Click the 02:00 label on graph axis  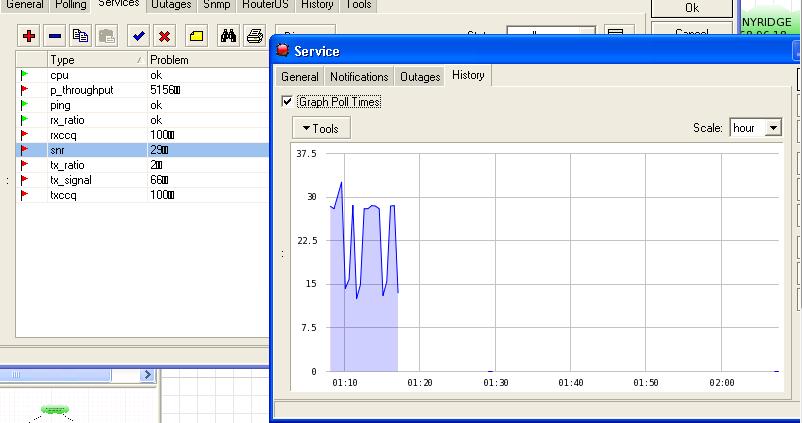tap(722, 382)
